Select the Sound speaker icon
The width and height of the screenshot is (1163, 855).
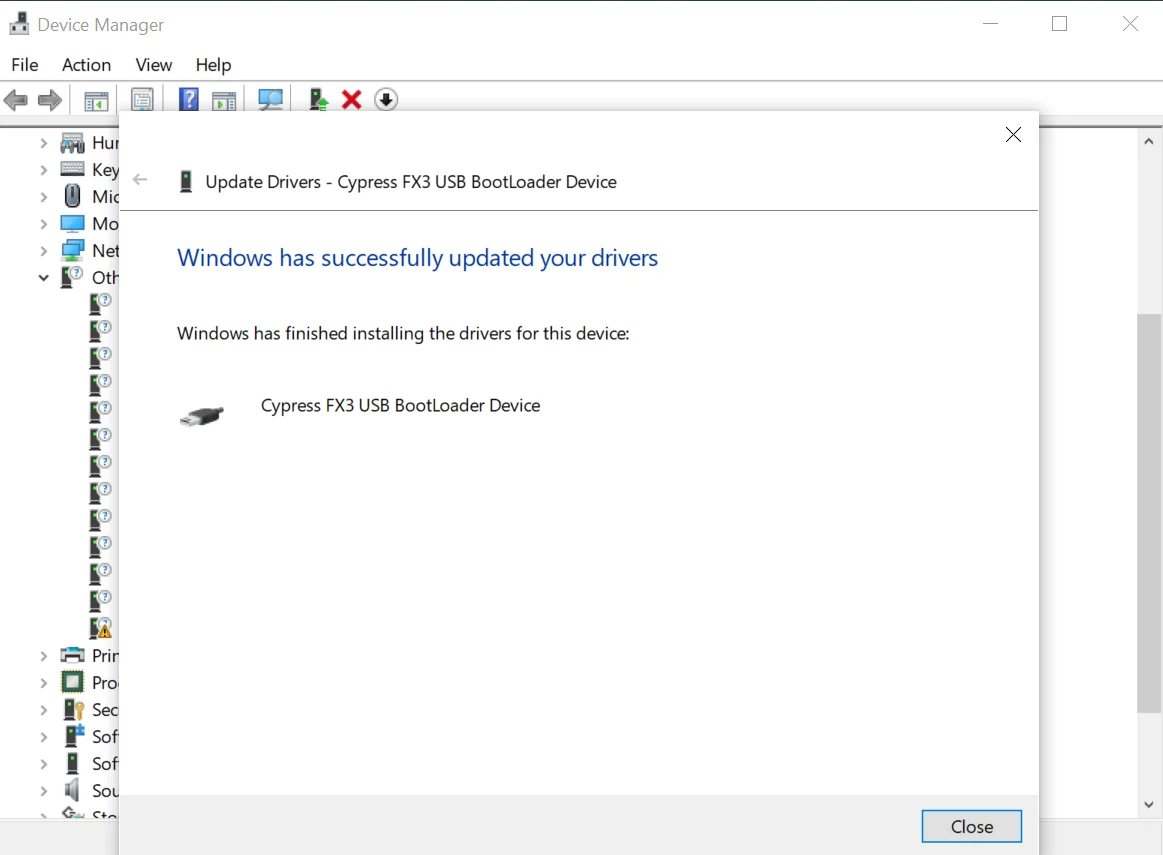click(72, 790)
